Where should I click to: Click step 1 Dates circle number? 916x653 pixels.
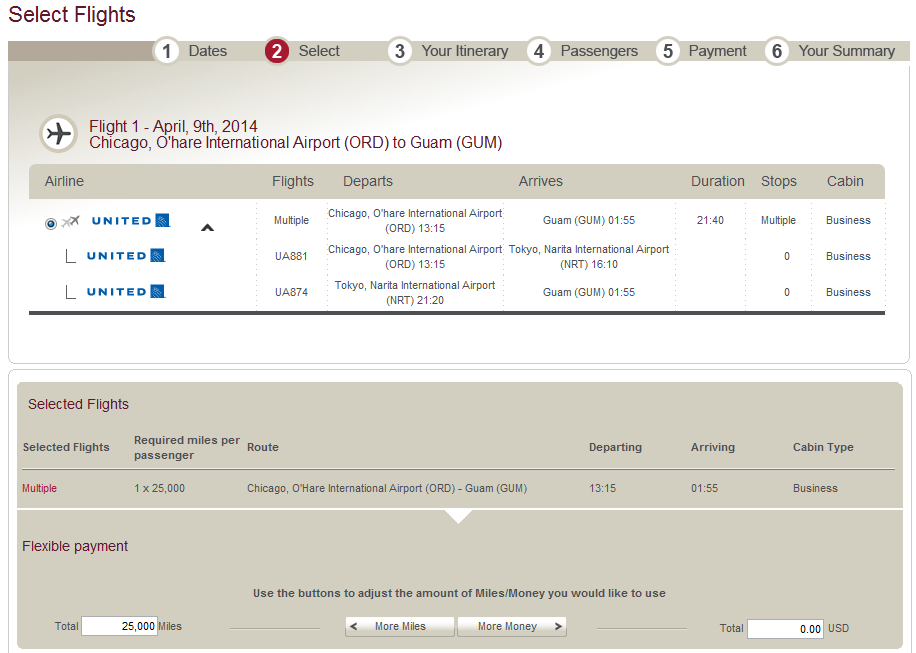(x=167, y=51)
